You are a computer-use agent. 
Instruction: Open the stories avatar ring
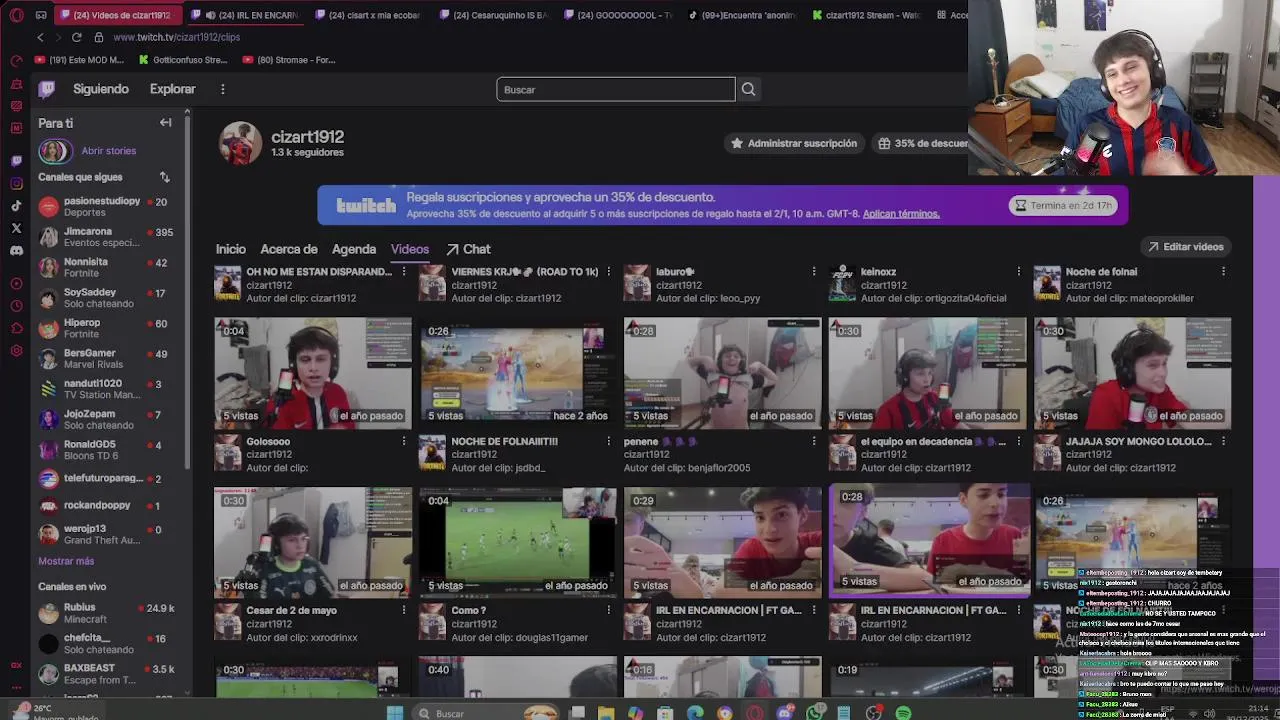pyautogui.click(x=54, y=151)
